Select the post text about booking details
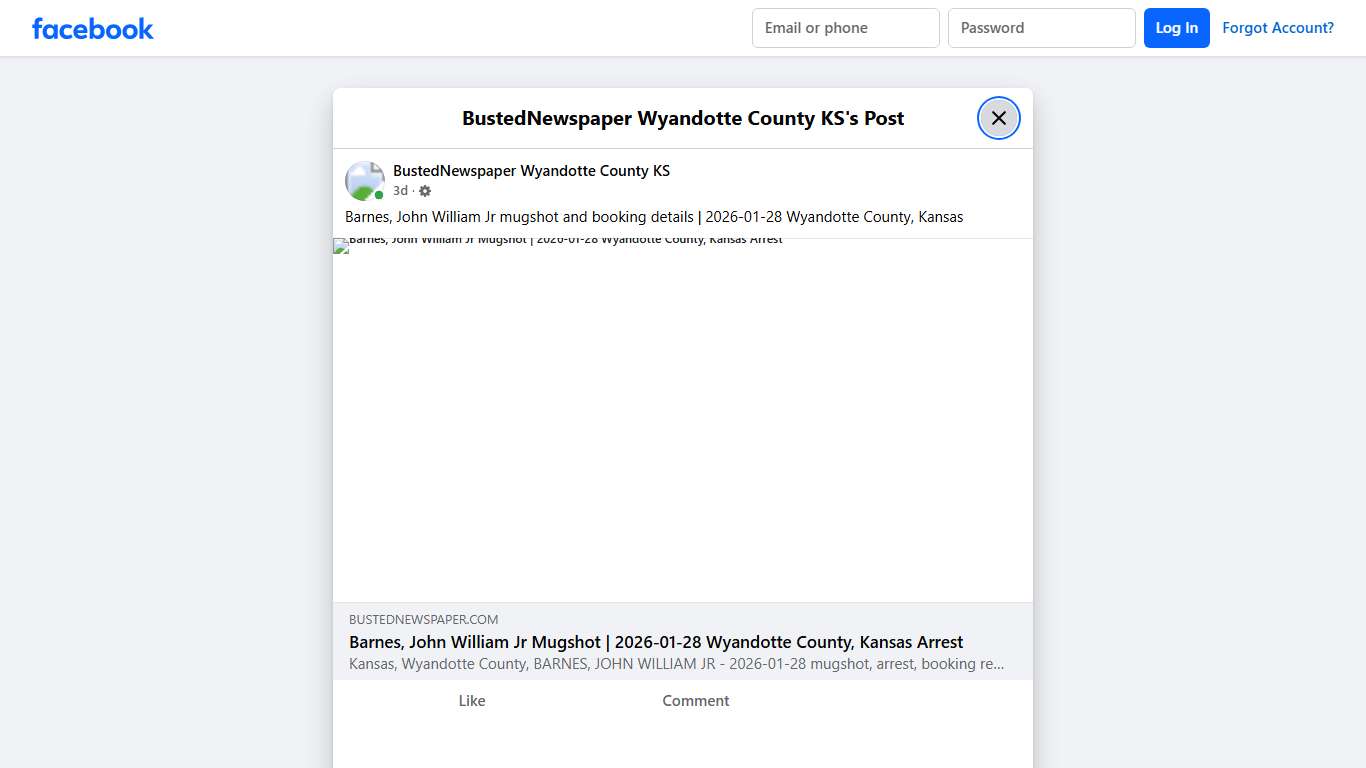This screenshot has width=1366, height=768. (654, 216)
